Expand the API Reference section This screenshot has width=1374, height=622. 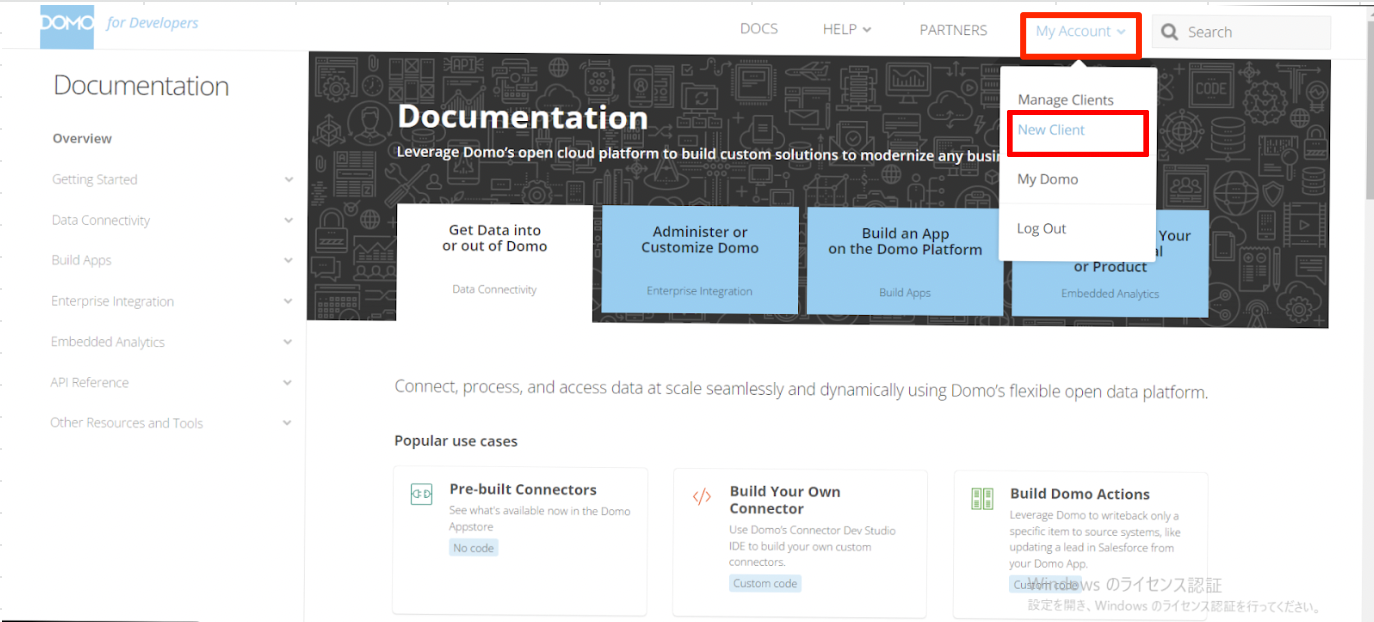tap(288, 383)
